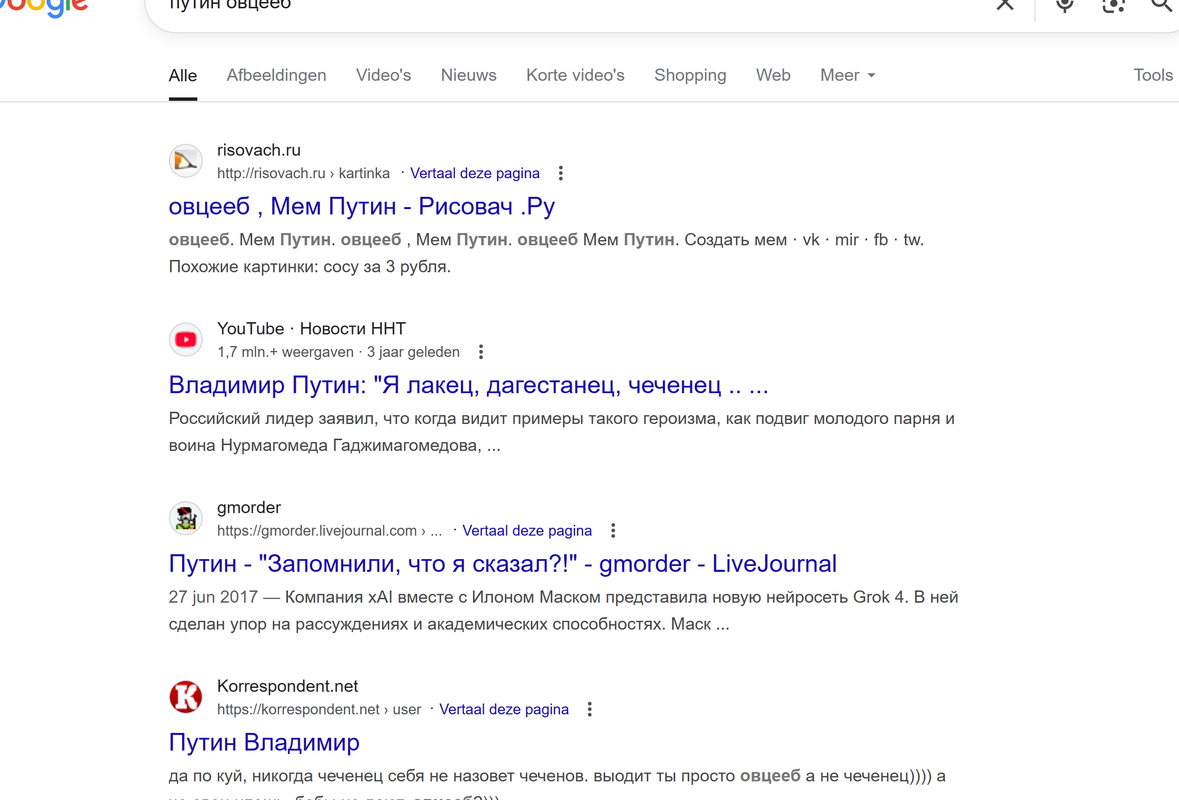Open the Владимир Путин YouTube video link
The height and width of the screenshot is (800, 1179).
click(468, 385)
